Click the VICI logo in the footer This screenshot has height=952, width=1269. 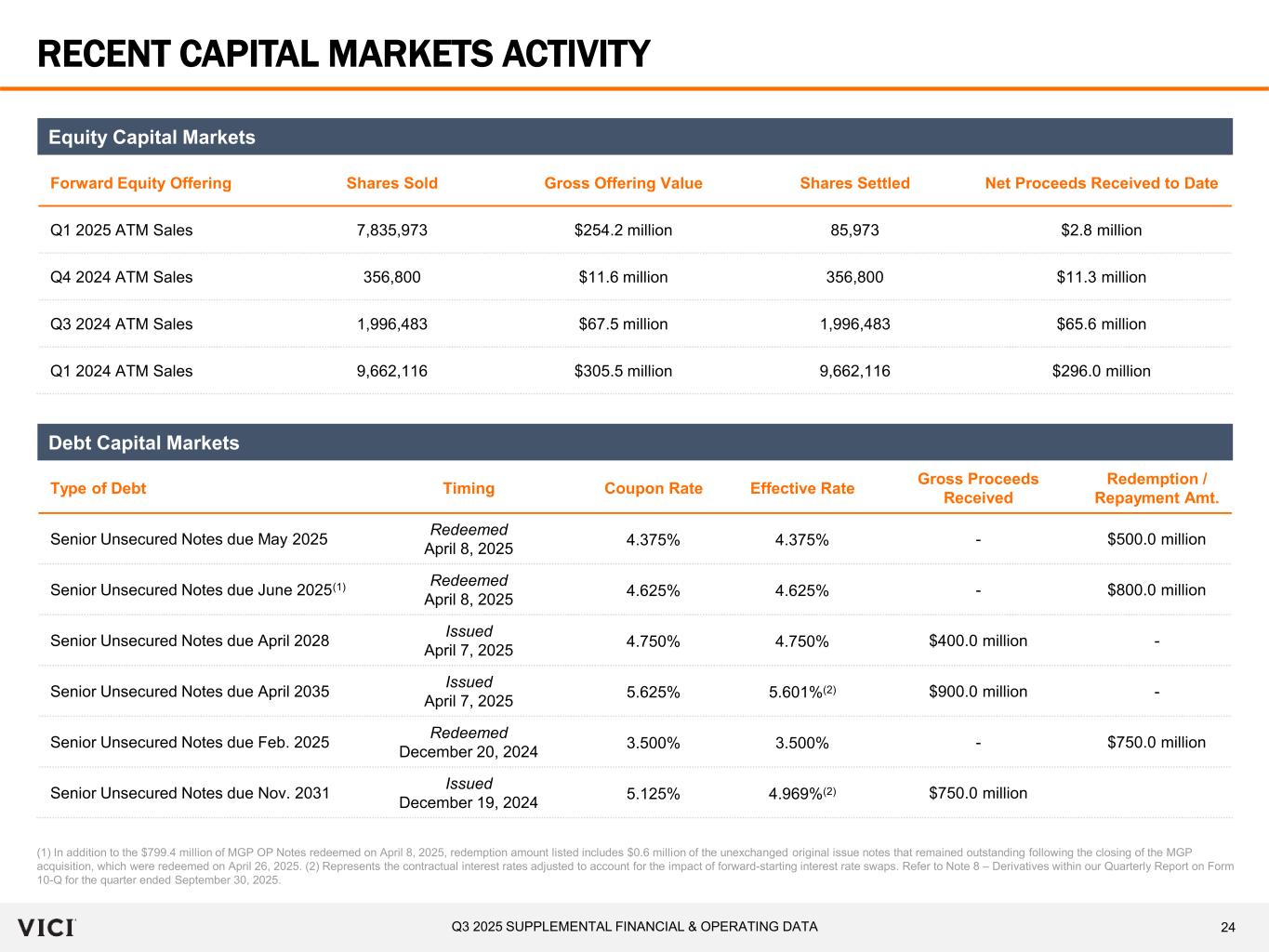click(x=46, y=927)
